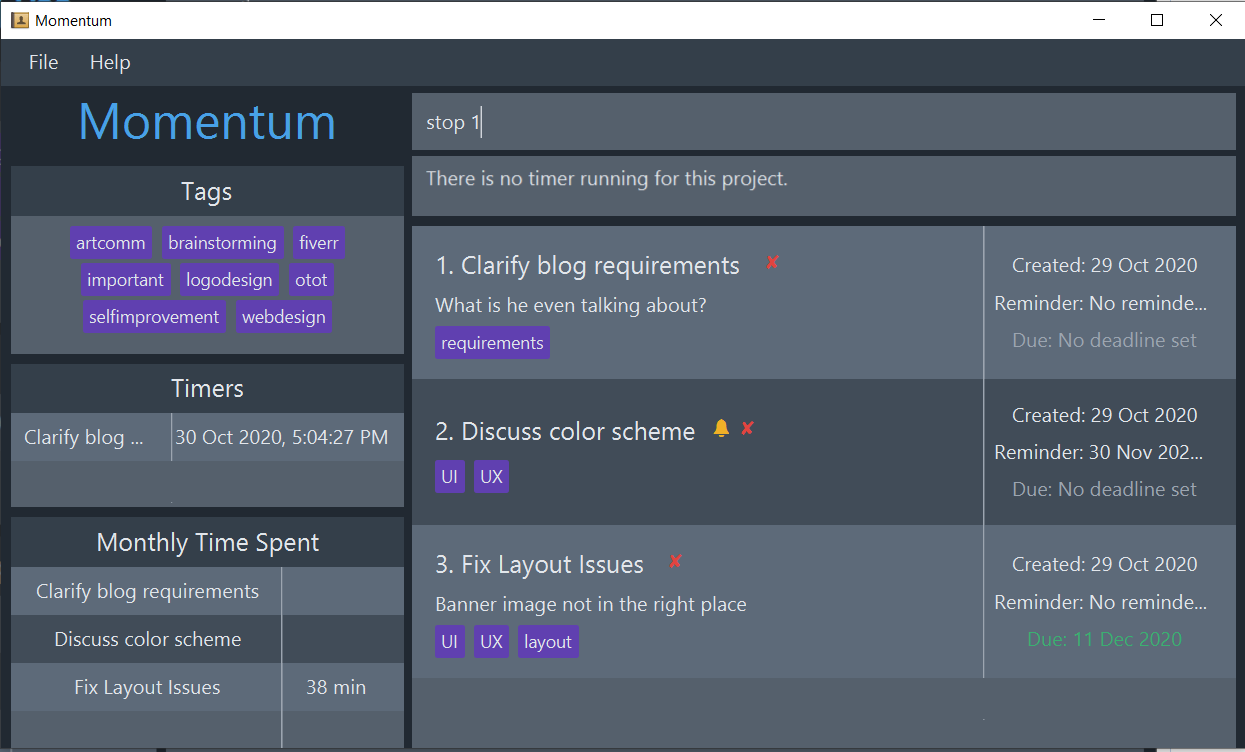Click the Tags panel header

tap(207, 191)
